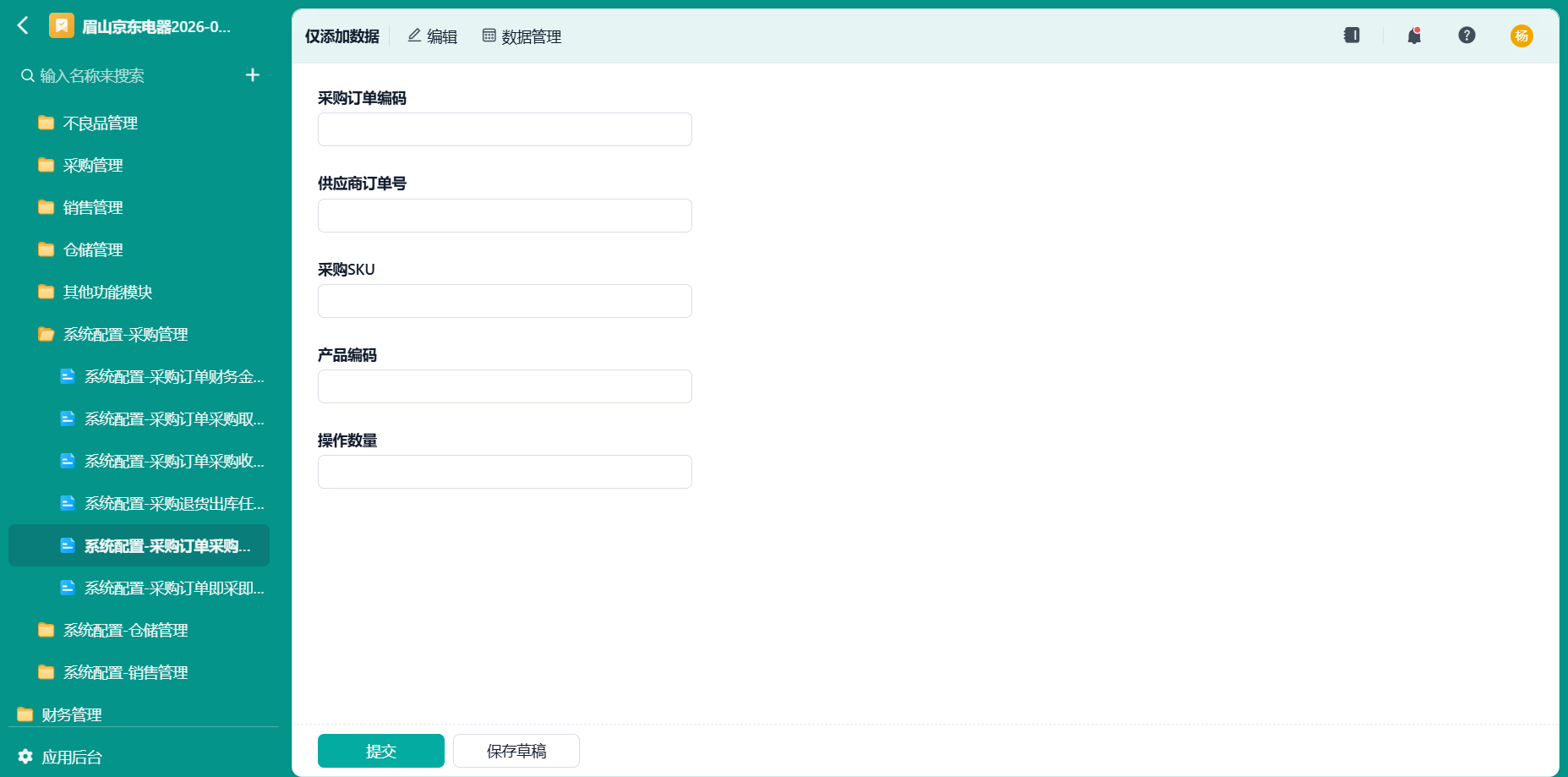This screenshot has width=1568, height=777.
Task: Open notifications bell icon
Action: tap(1414, 36)
